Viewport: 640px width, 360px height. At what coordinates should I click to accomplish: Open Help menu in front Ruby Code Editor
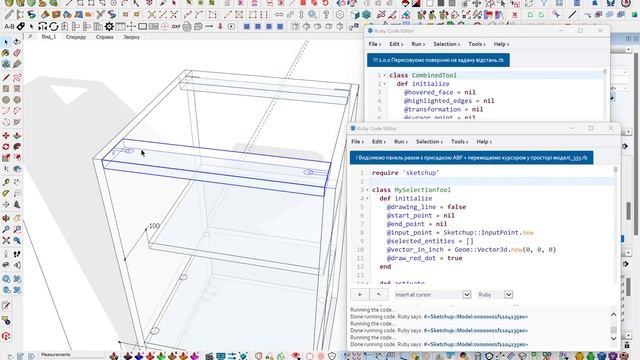pyautogui.click(x=484, y=142)
